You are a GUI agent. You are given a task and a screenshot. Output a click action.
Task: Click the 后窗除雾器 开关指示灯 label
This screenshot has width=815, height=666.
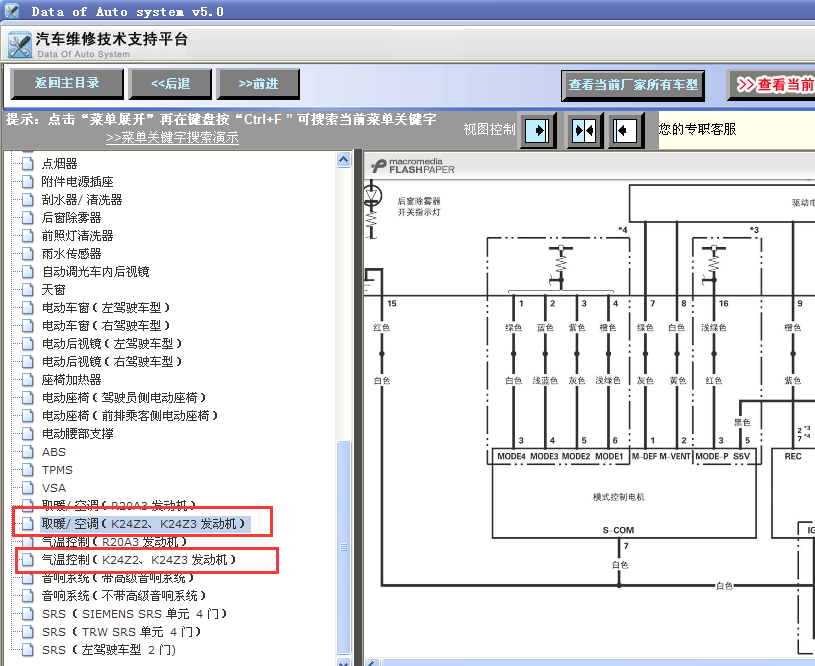tap(419, 206)
